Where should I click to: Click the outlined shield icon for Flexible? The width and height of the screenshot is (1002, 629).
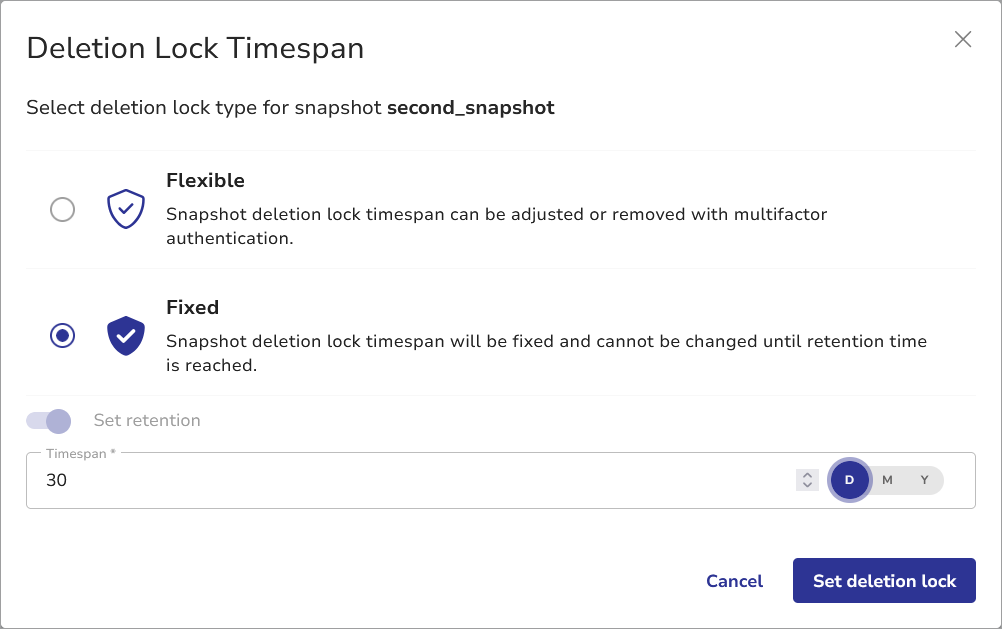(x=126, y=210)
